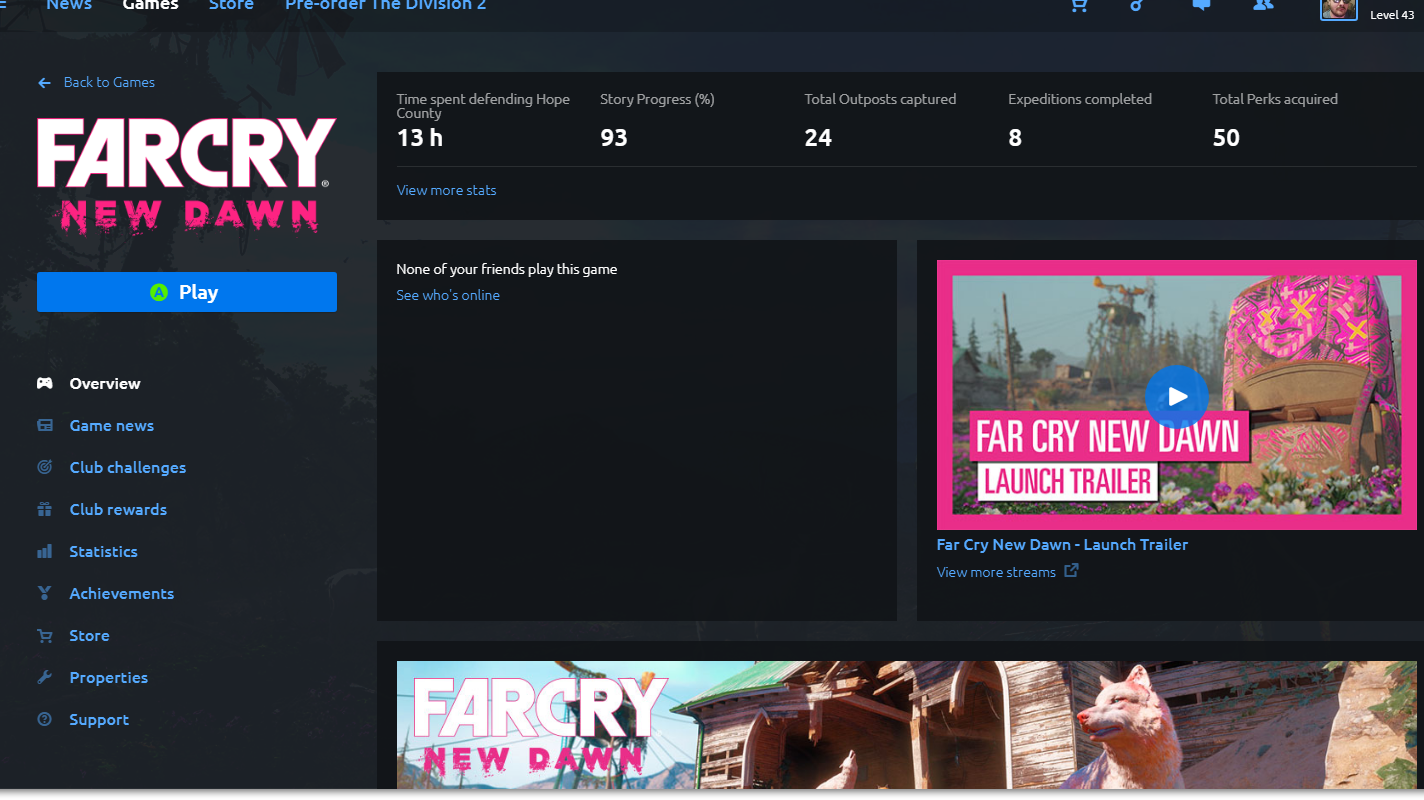This screenshot has height=800, width=1424.
Task: Click the back arrow icon beside Back to Games
Action: pyautogui.click(x=44, y=83)
